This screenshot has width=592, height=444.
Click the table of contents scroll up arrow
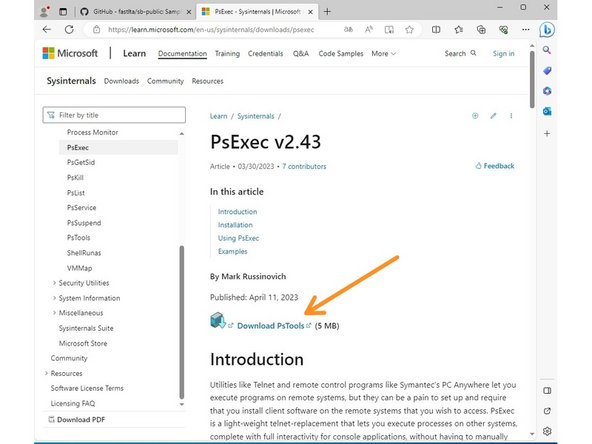click(x=182, y=134)
